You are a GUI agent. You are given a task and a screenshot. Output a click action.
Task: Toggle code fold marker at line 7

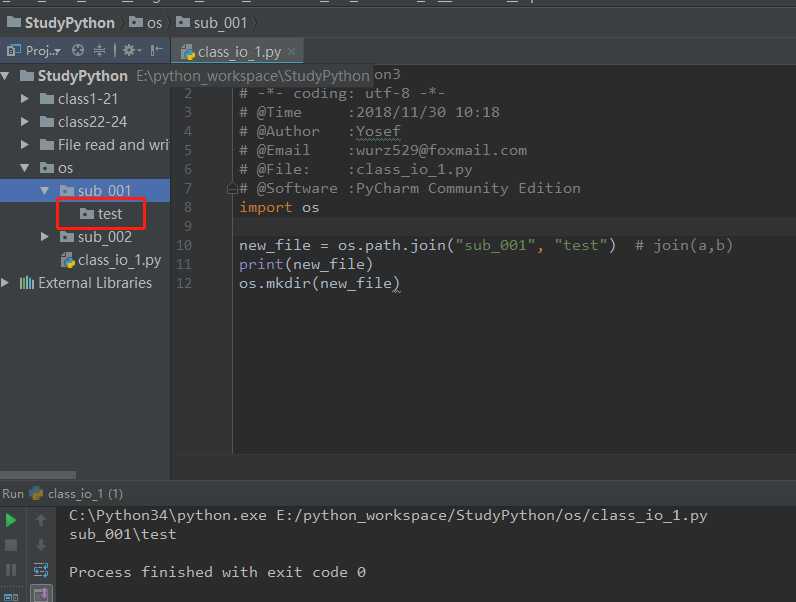[231, 189]
